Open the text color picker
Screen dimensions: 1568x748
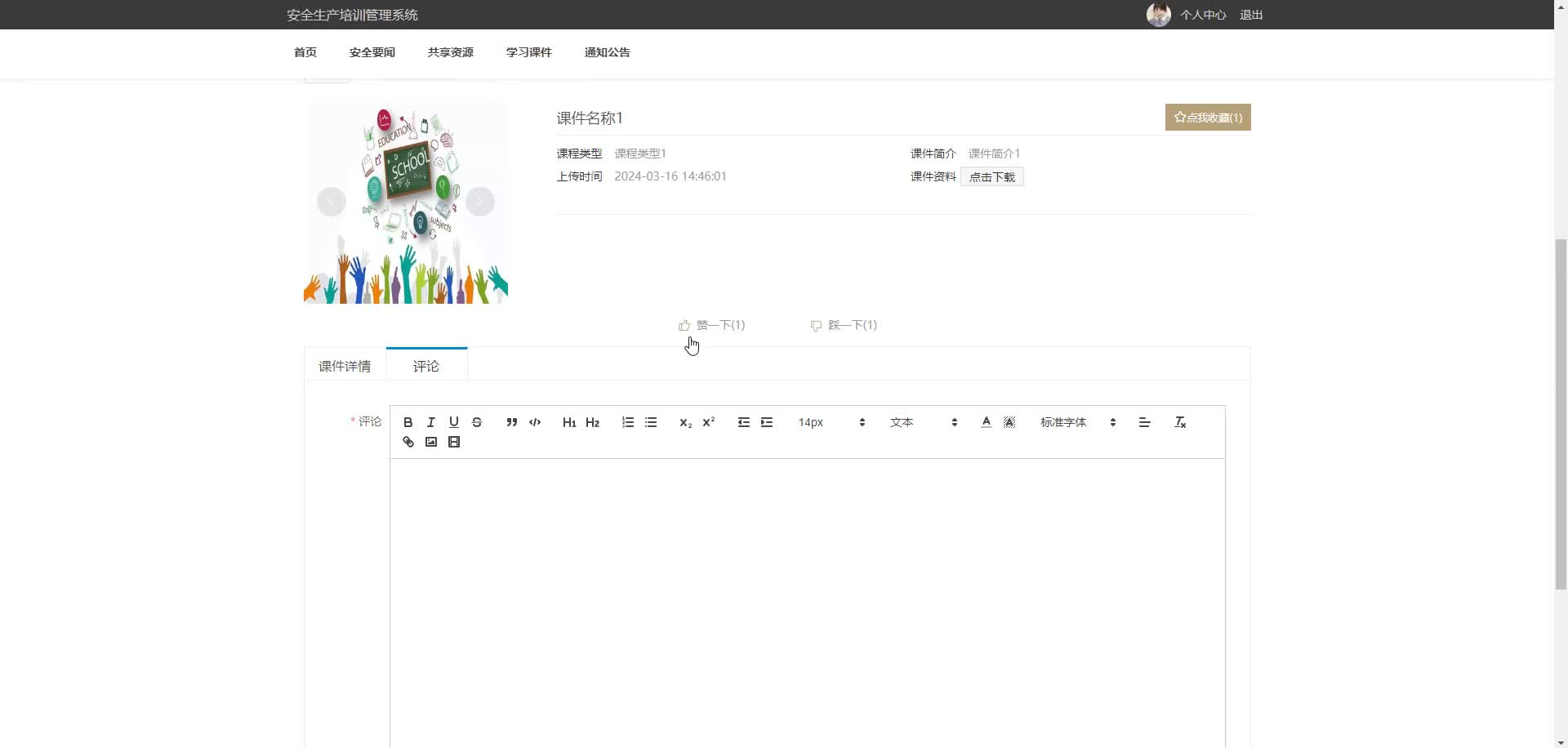coord(986,422)
